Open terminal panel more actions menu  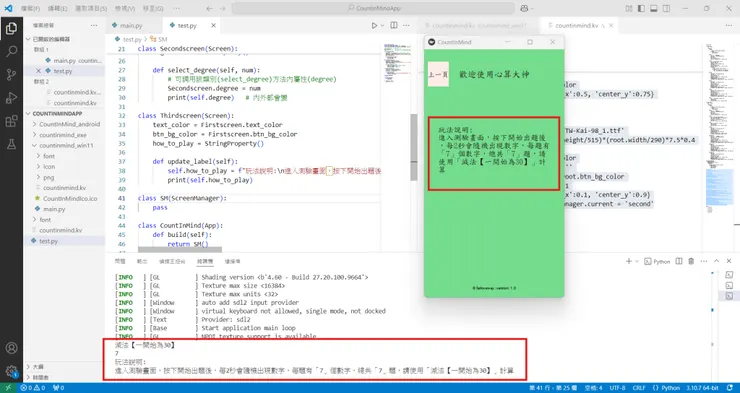(x=704, y=261)
